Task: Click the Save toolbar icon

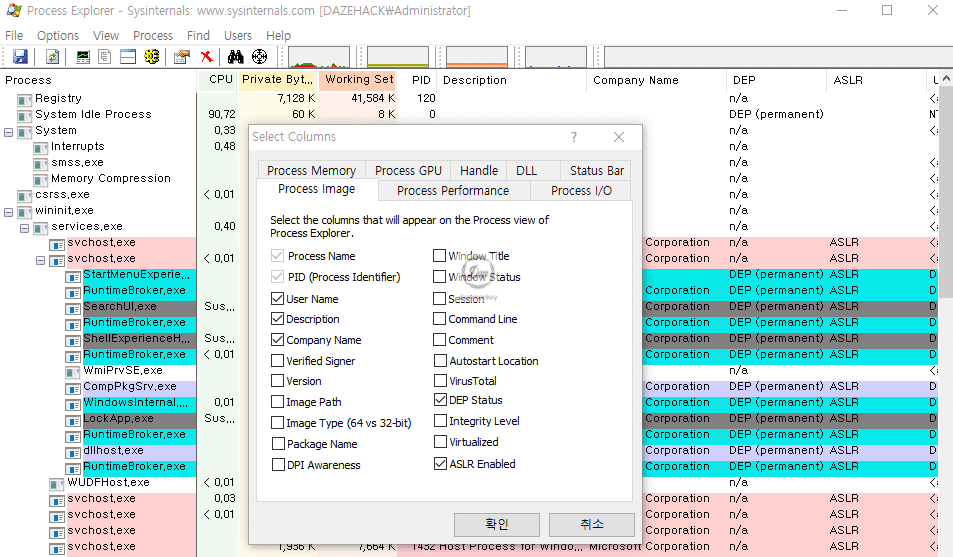Action: click(x=20, y=57)
